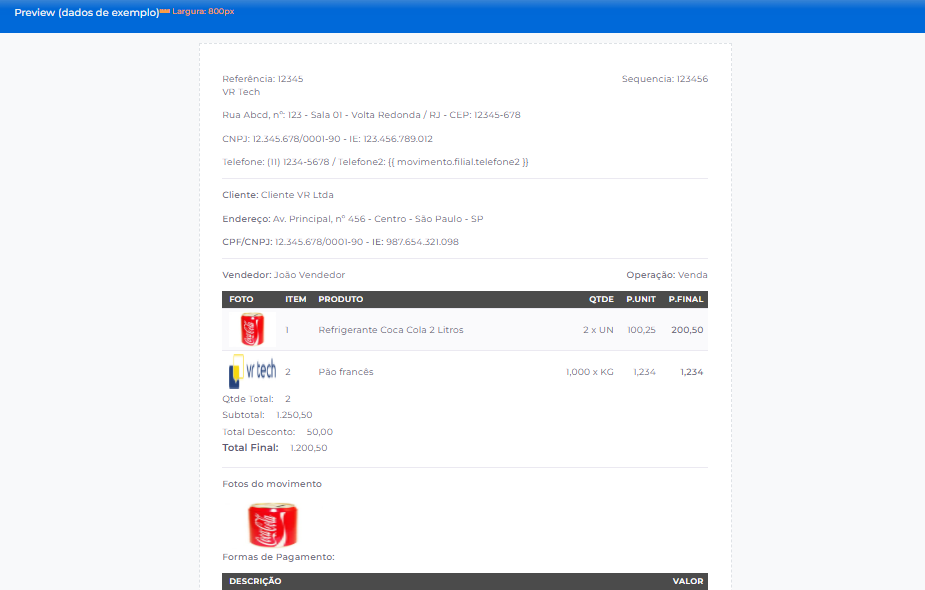This screenshot has height=590, width=925.
Task: Select the 'Referência: 12345' text
Action: coord(263,78)
